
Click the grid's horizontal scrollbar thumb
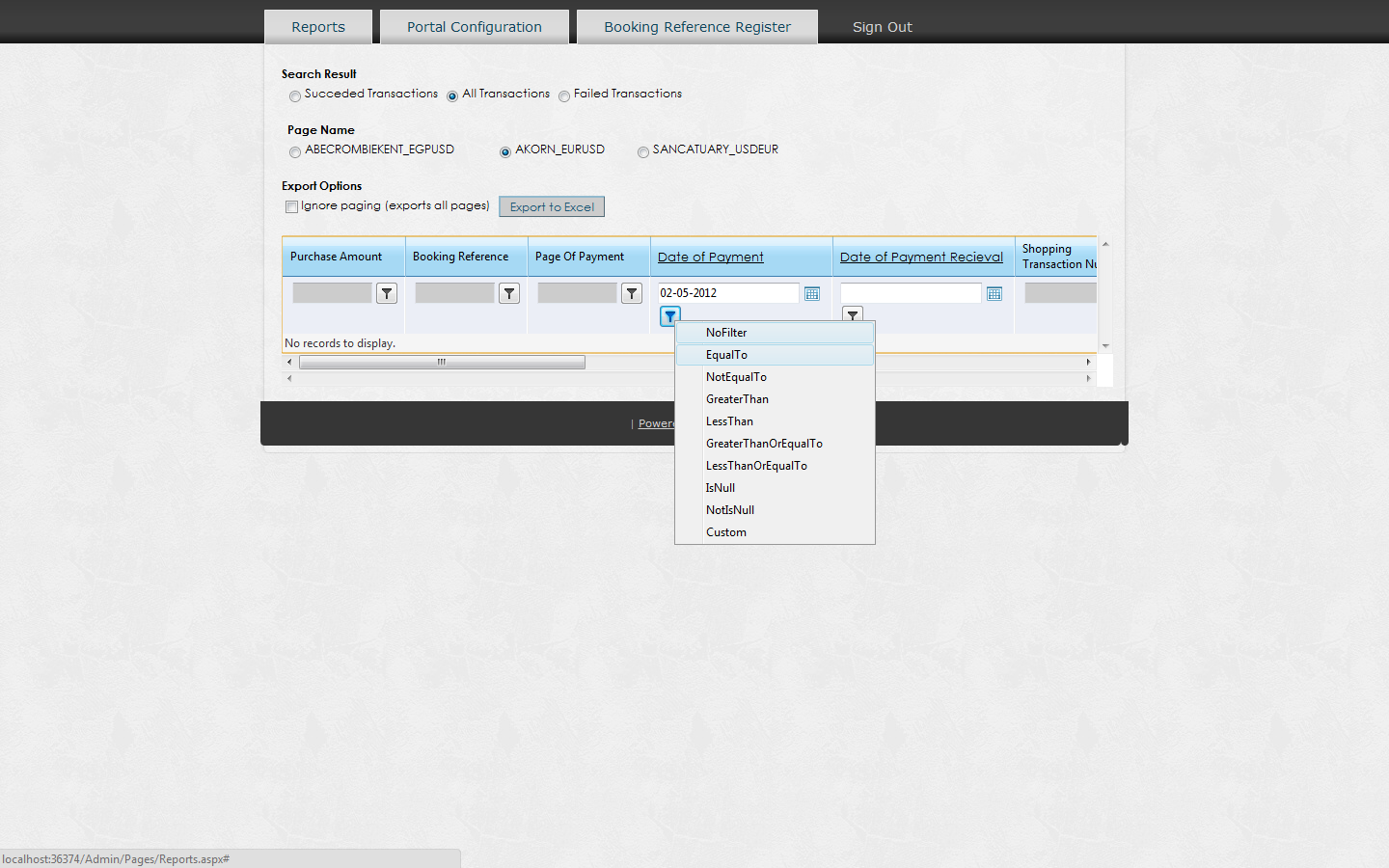pyautogui.click(x=442, y=363)
